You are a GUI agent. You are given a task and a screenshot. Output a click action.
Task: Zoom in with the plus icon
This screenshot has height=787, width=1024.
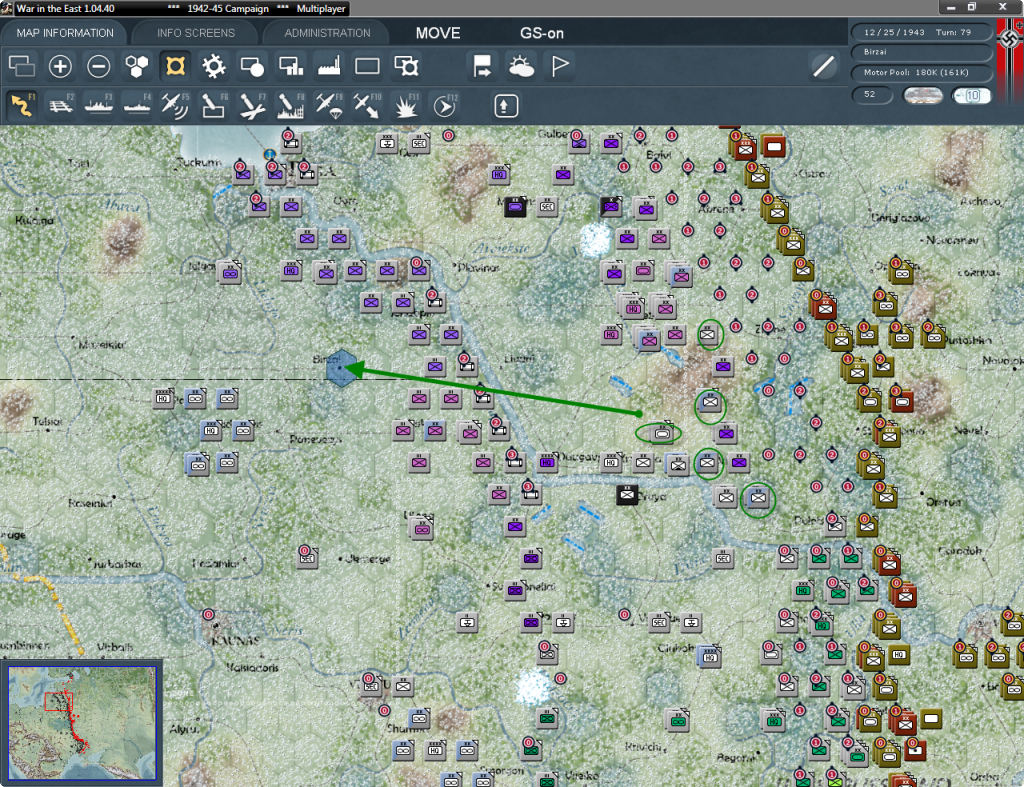pyautogui.click(x=60, y=66)
